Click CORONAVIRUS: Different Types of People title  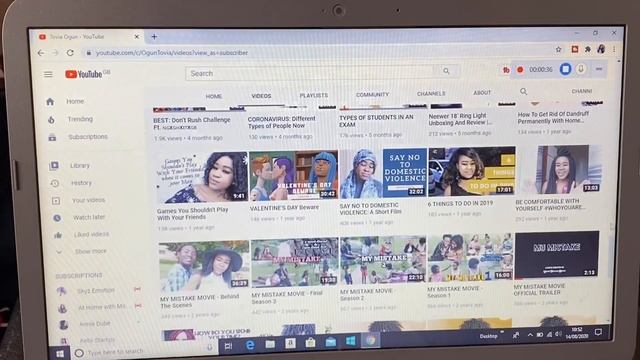[x=282, y=122]
